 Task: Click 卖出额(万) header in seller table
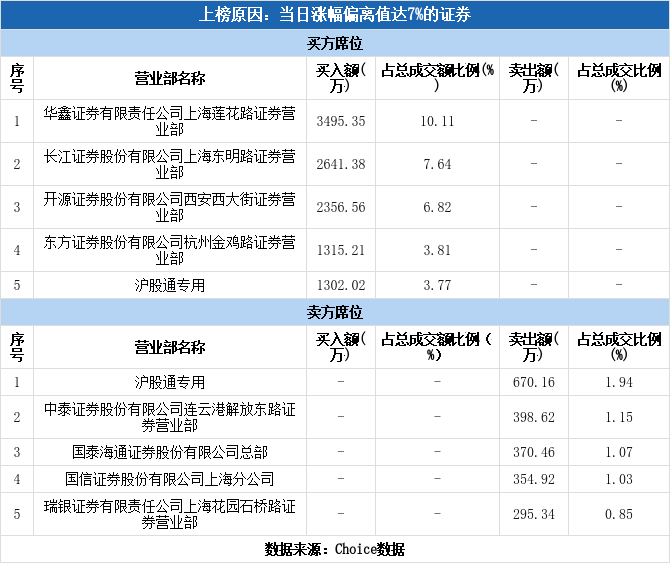point(534,347)
